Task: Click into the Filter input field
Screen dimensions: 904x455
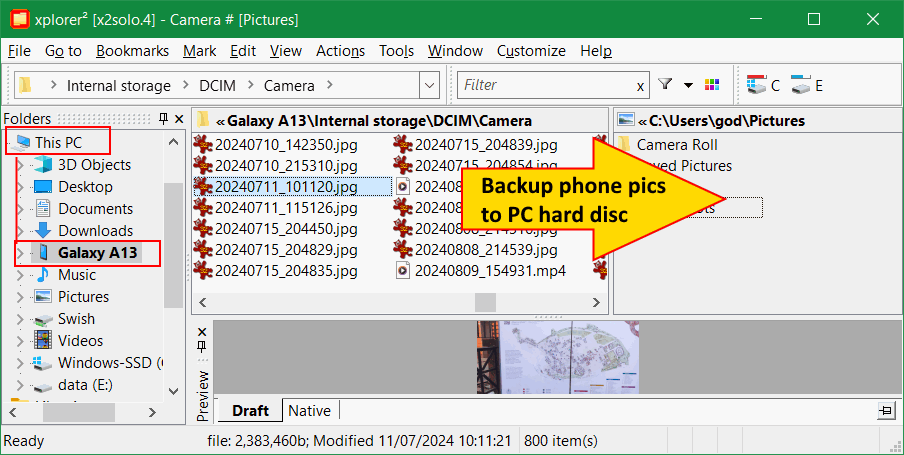Action: coord(545,85)
